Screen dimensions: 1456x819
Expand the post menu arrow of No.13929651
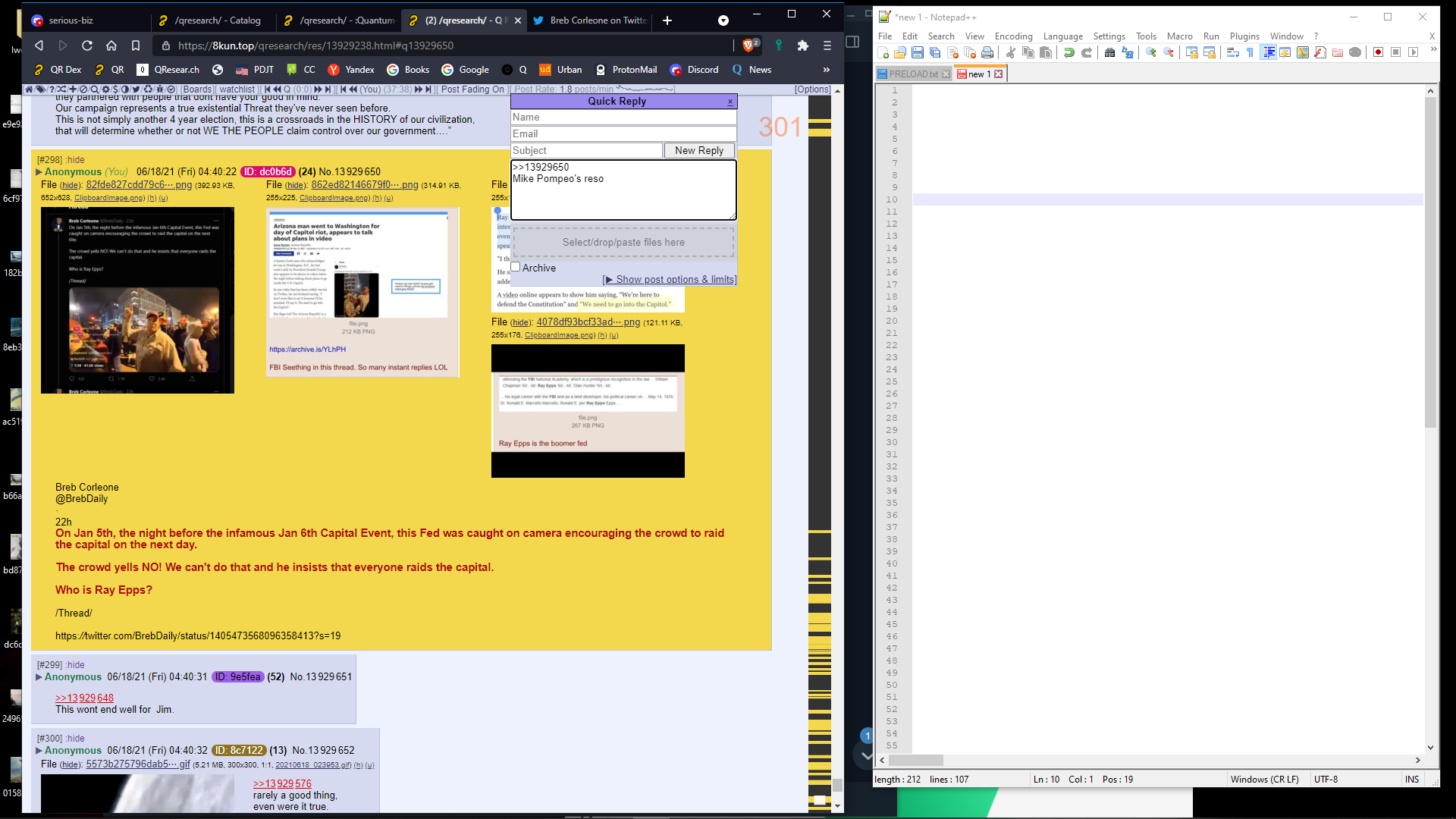(x=39, y=677)
